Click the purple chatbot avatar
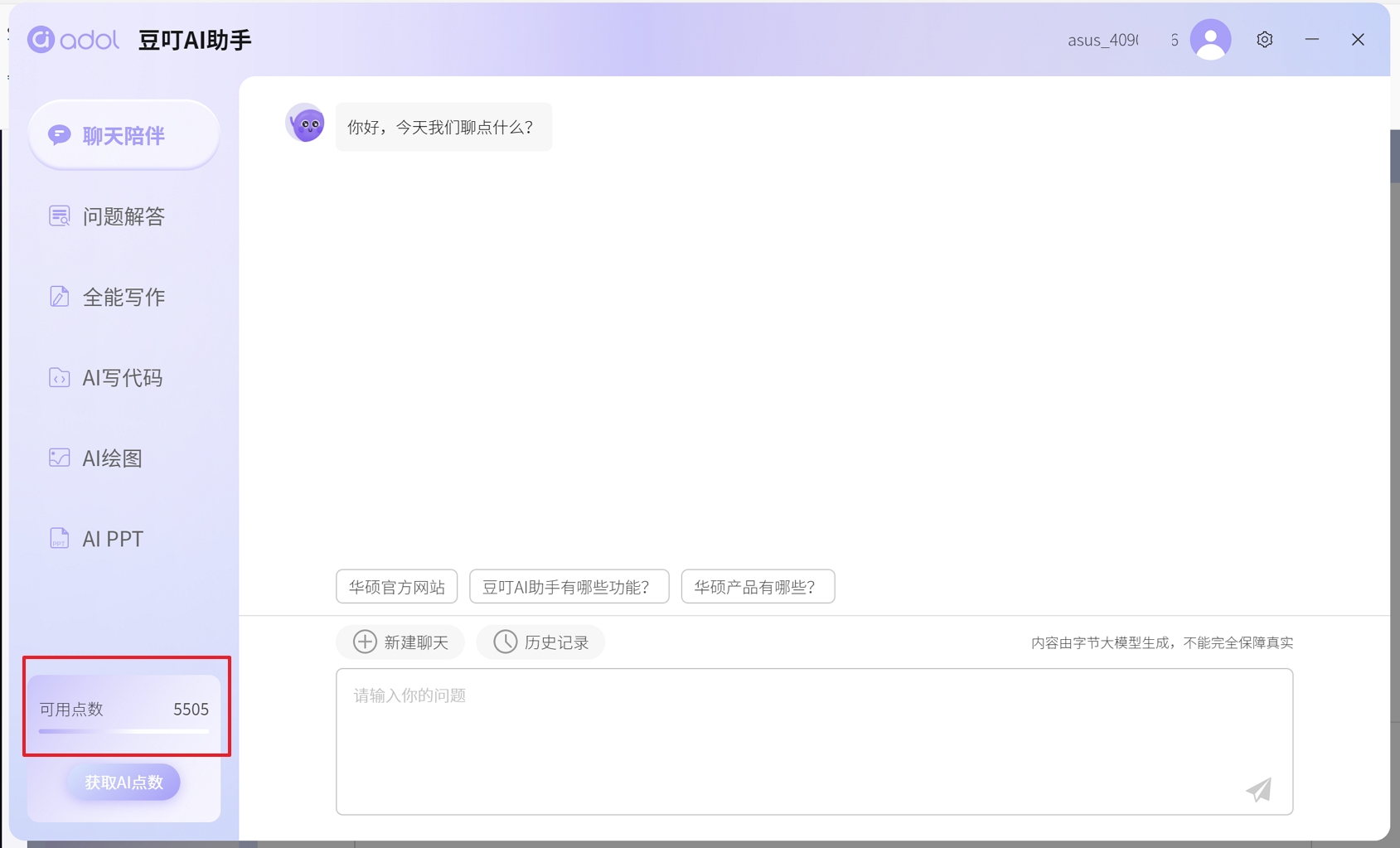The height and width of the screenshot is (848, 1400). (x=306, y=124)
